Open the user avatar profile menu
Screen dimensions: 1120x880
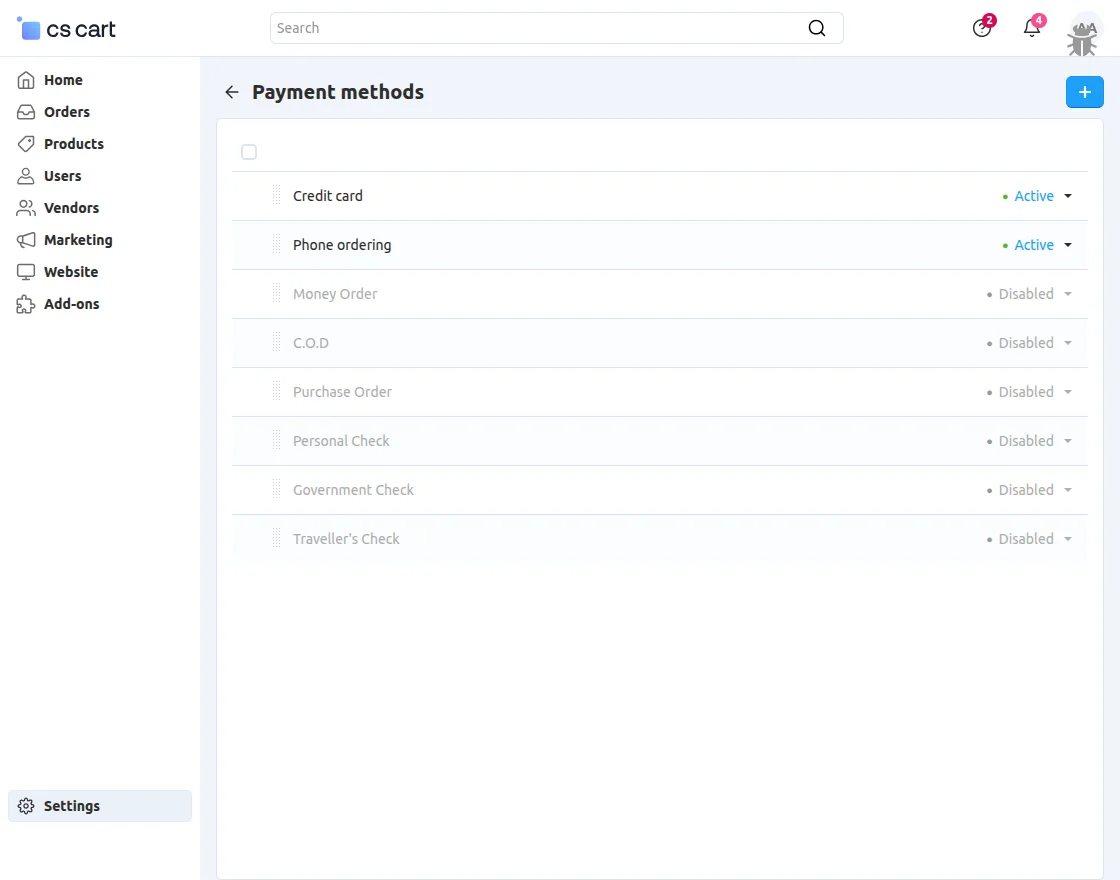[1084, 32]
